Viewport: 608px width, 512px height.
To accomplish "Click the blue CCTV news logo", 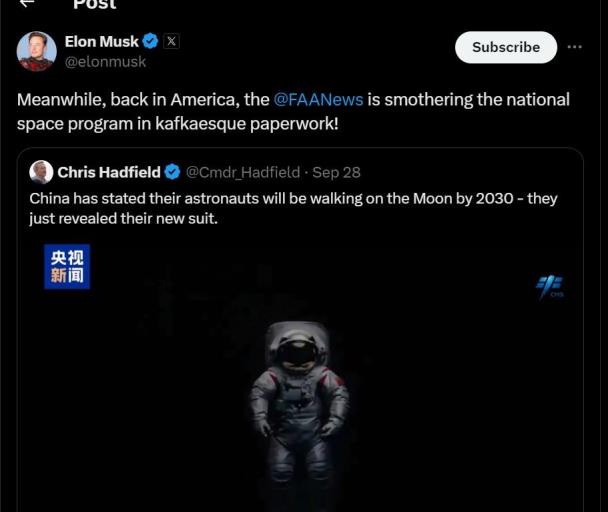I will point(67,267).
